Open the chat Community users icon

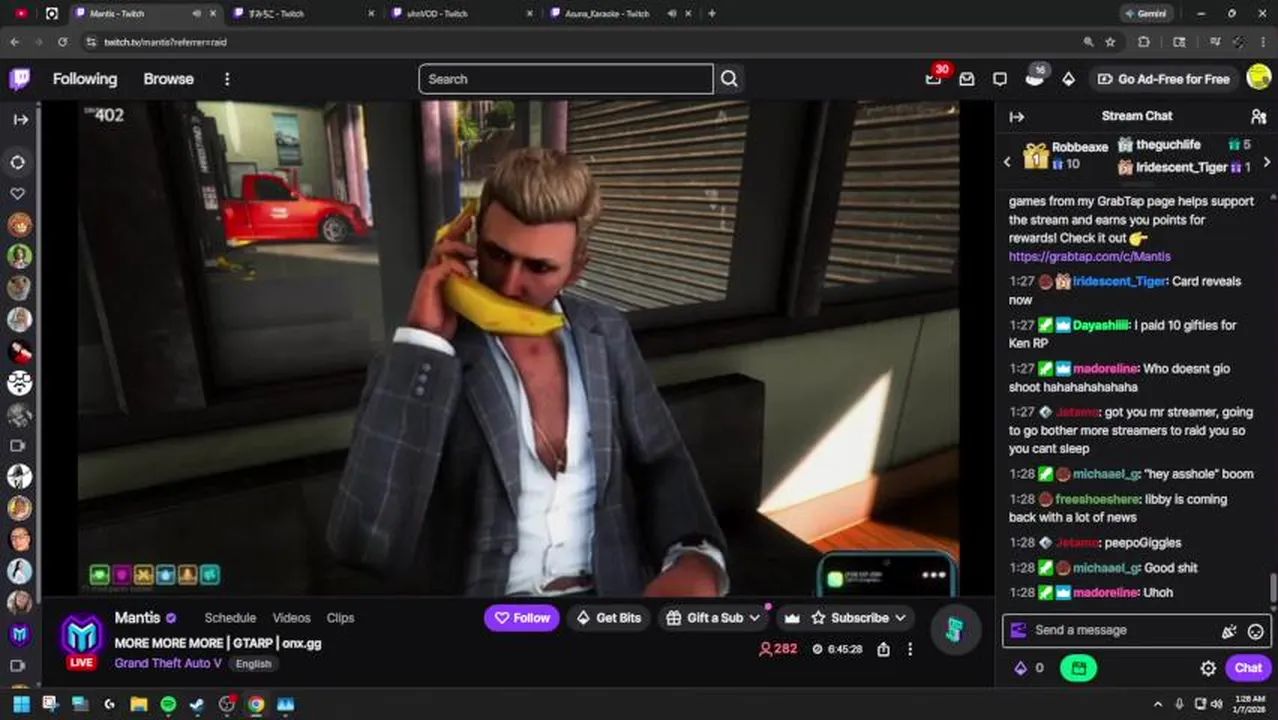(1258, 117)
